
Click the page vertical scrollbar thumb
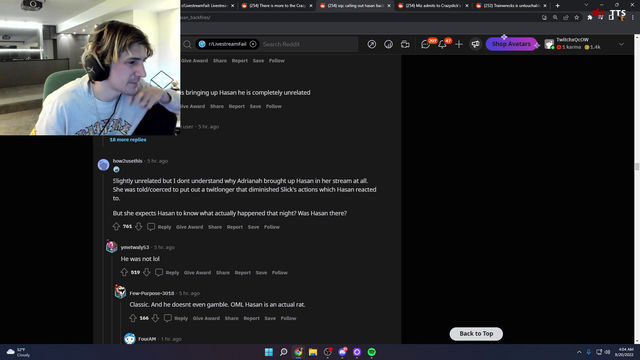click(637, 166)
